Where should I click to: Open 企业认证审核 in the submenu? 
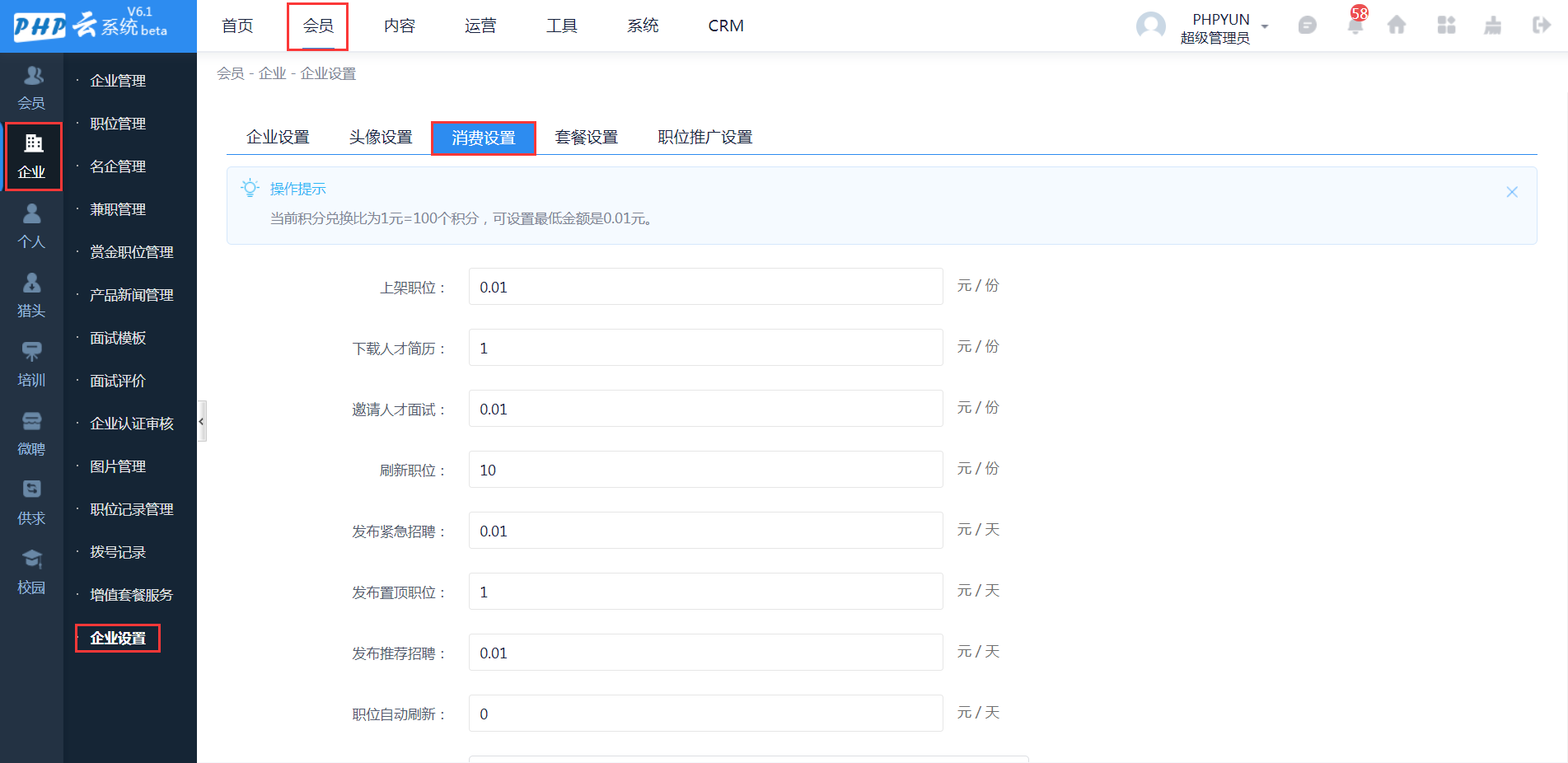132,424
